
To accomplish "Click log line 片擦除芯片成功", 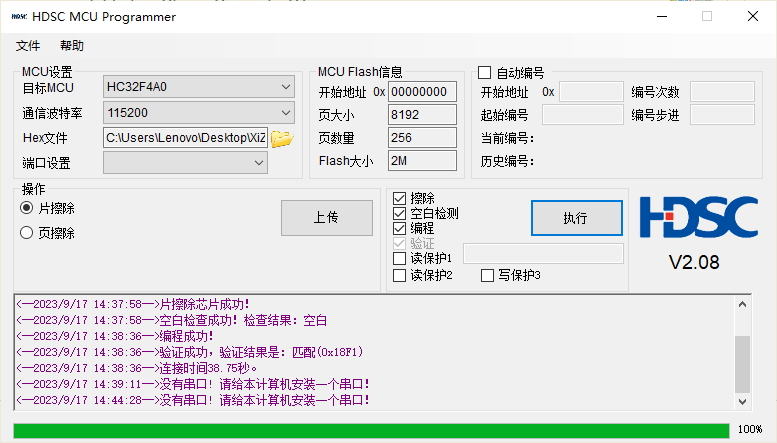I will (133, 304).
